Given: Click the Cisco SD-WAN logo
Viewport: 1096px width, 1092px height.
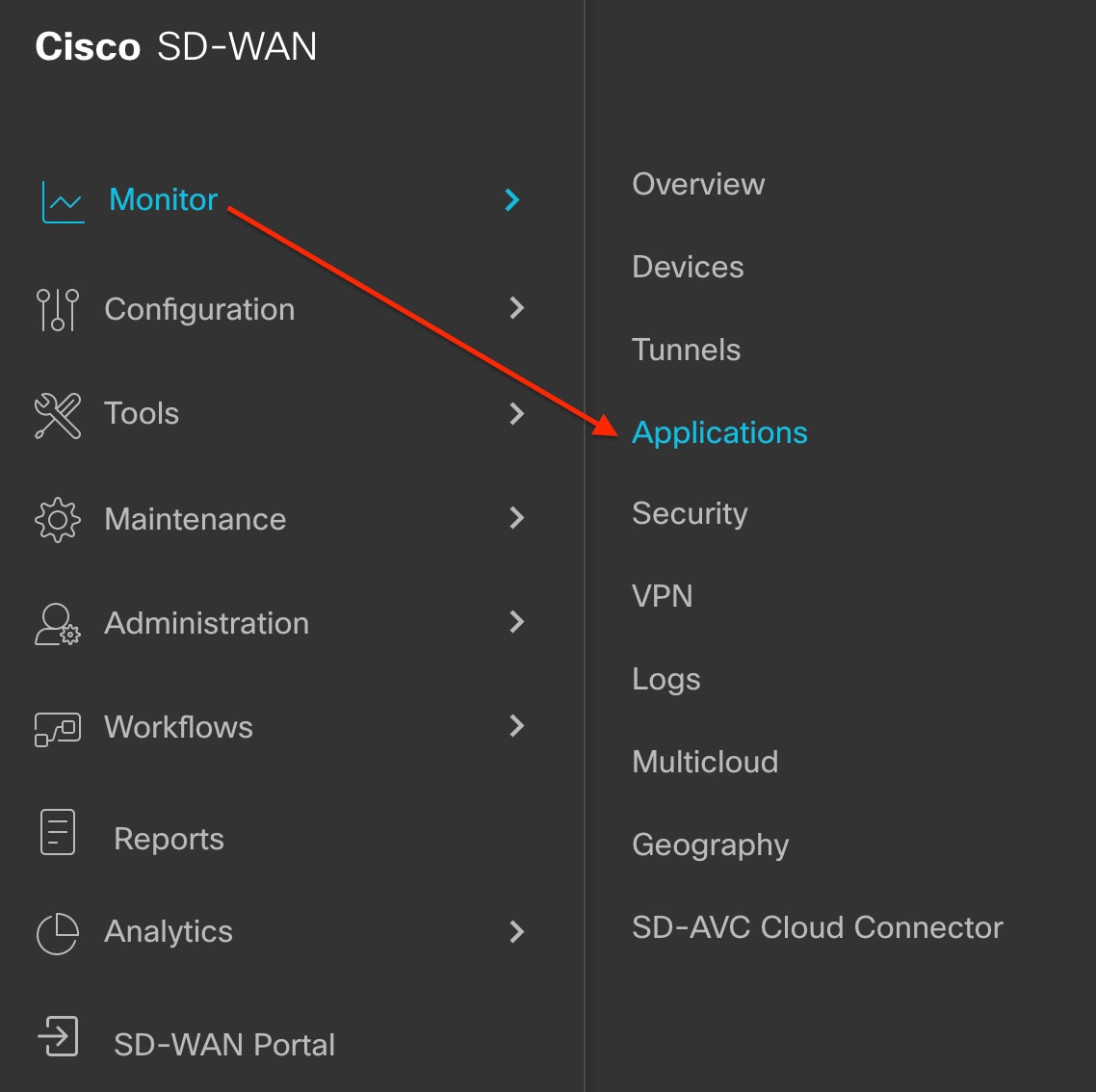Looking at the screenshot, I should [176, 45].
